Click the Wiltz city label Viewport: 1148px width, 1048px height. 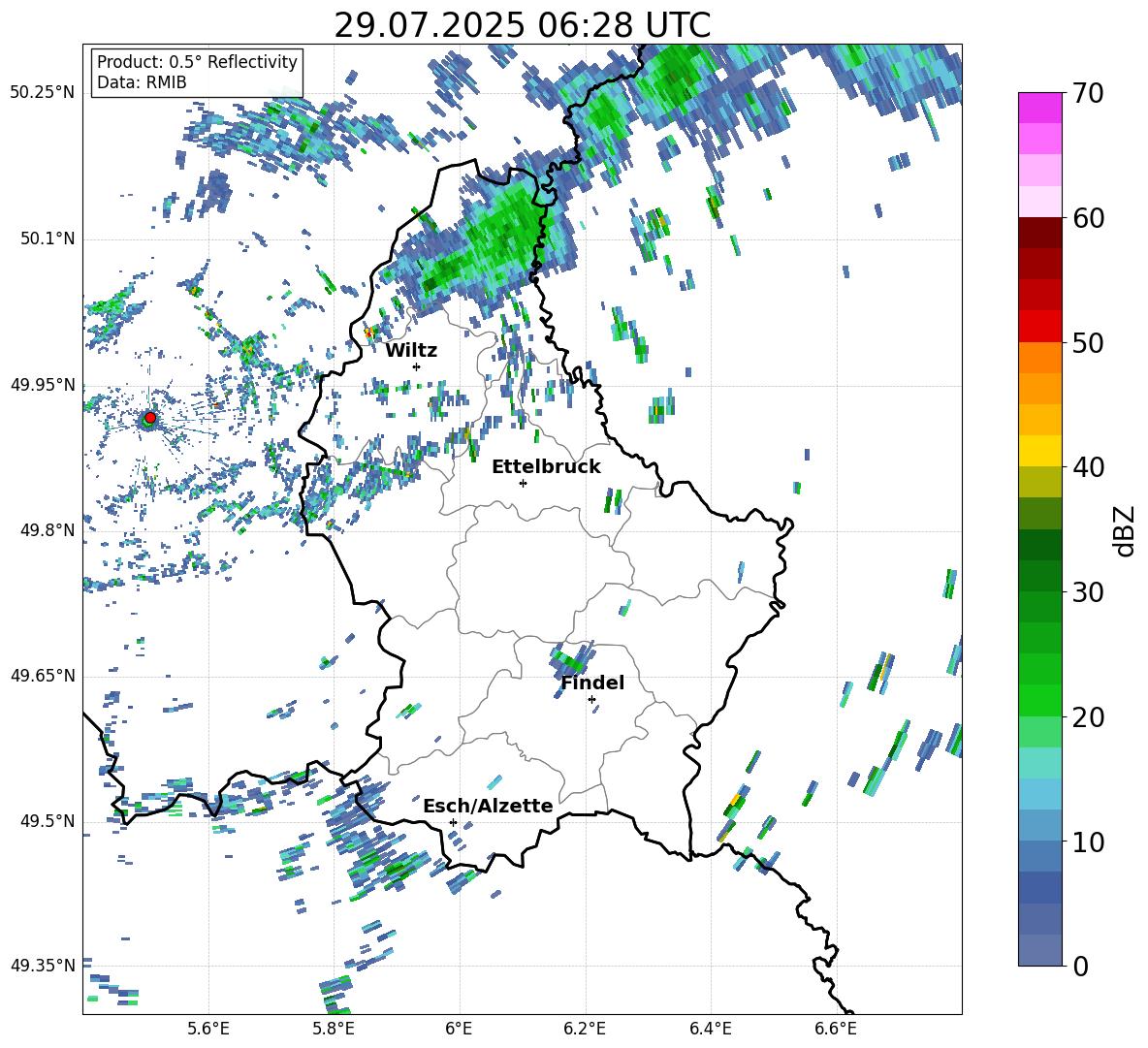tap(411, 351)
